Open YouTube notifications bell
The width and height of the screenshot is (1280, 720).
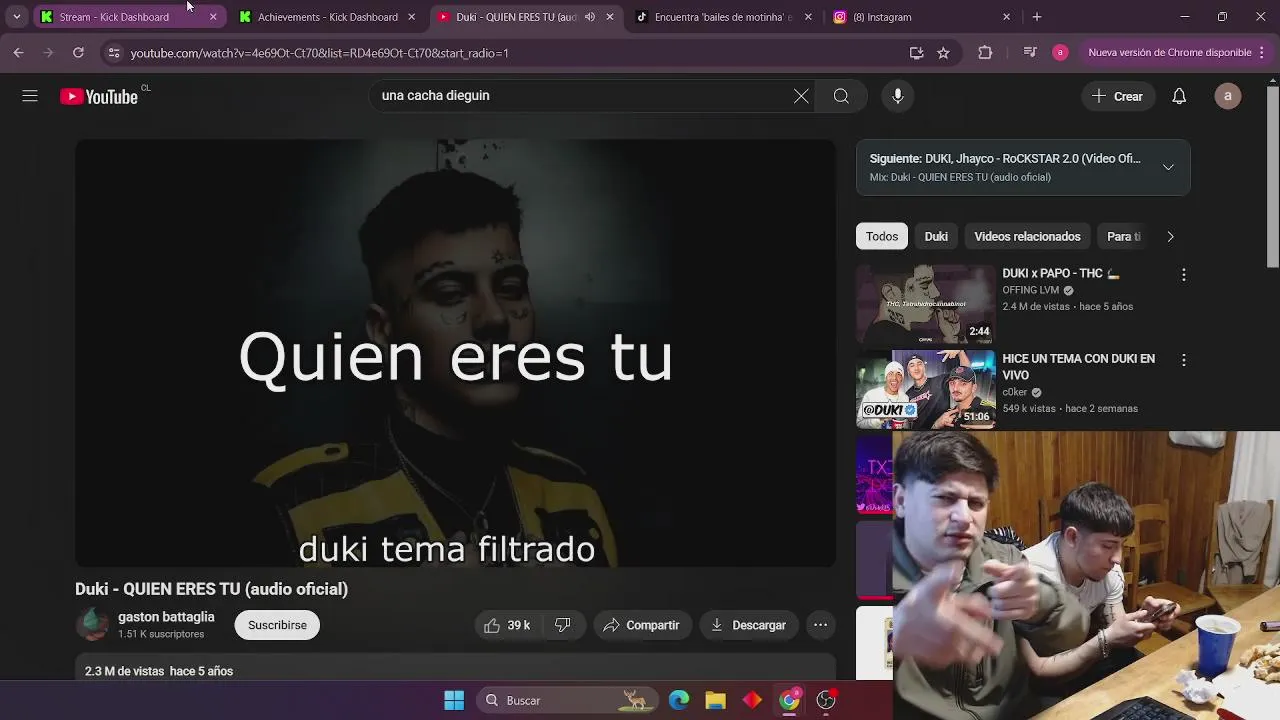tap(1179, 96)
